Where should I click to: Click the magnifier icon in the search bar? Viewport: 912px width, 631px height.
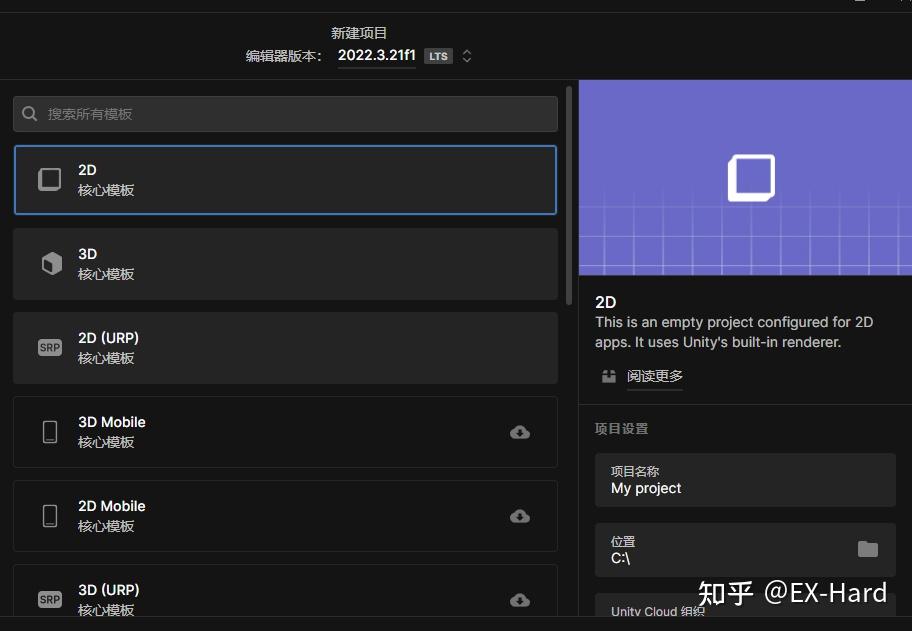pyautogui.click(x=29, y=113)
